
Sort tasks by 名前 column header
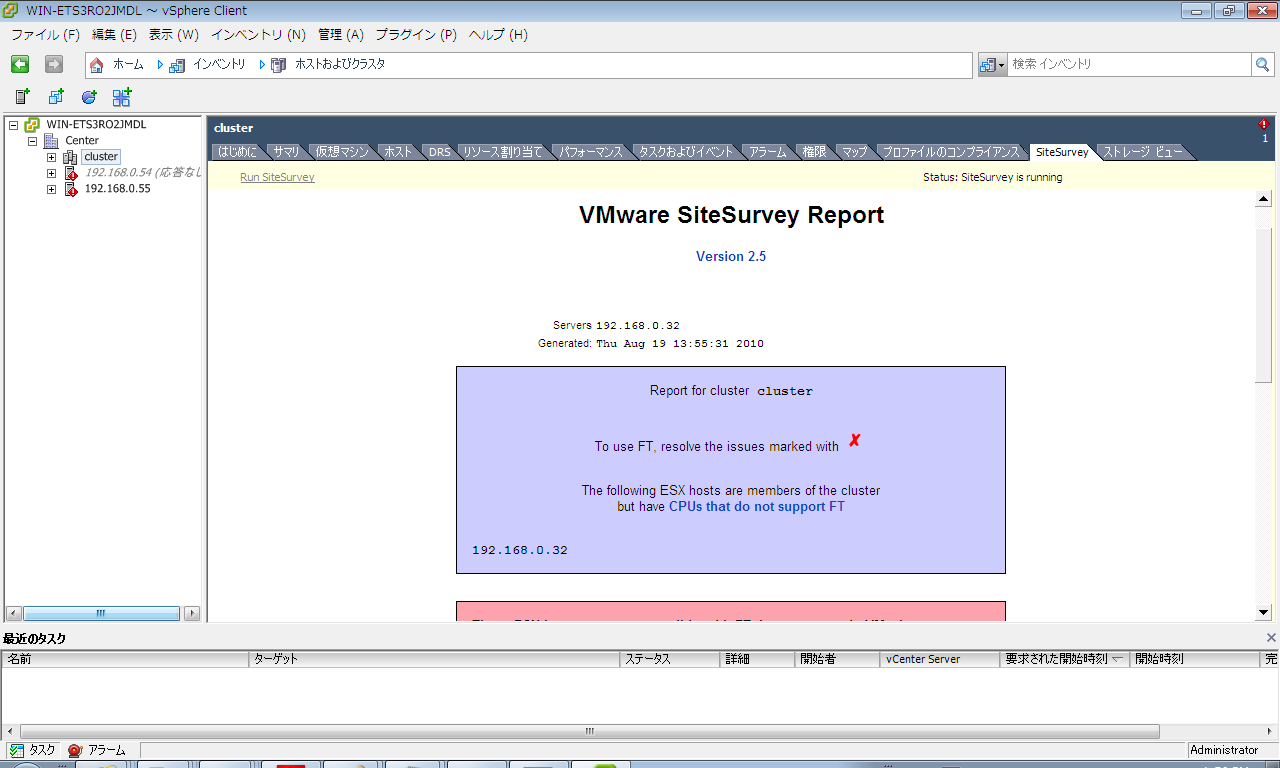click(x=125, y=660)
